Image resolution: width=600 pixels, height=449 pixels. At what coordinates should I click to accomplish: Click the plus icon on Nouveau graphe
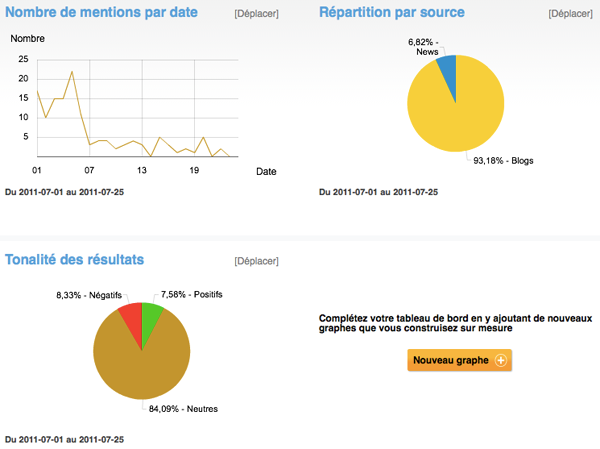pos(501,360)
